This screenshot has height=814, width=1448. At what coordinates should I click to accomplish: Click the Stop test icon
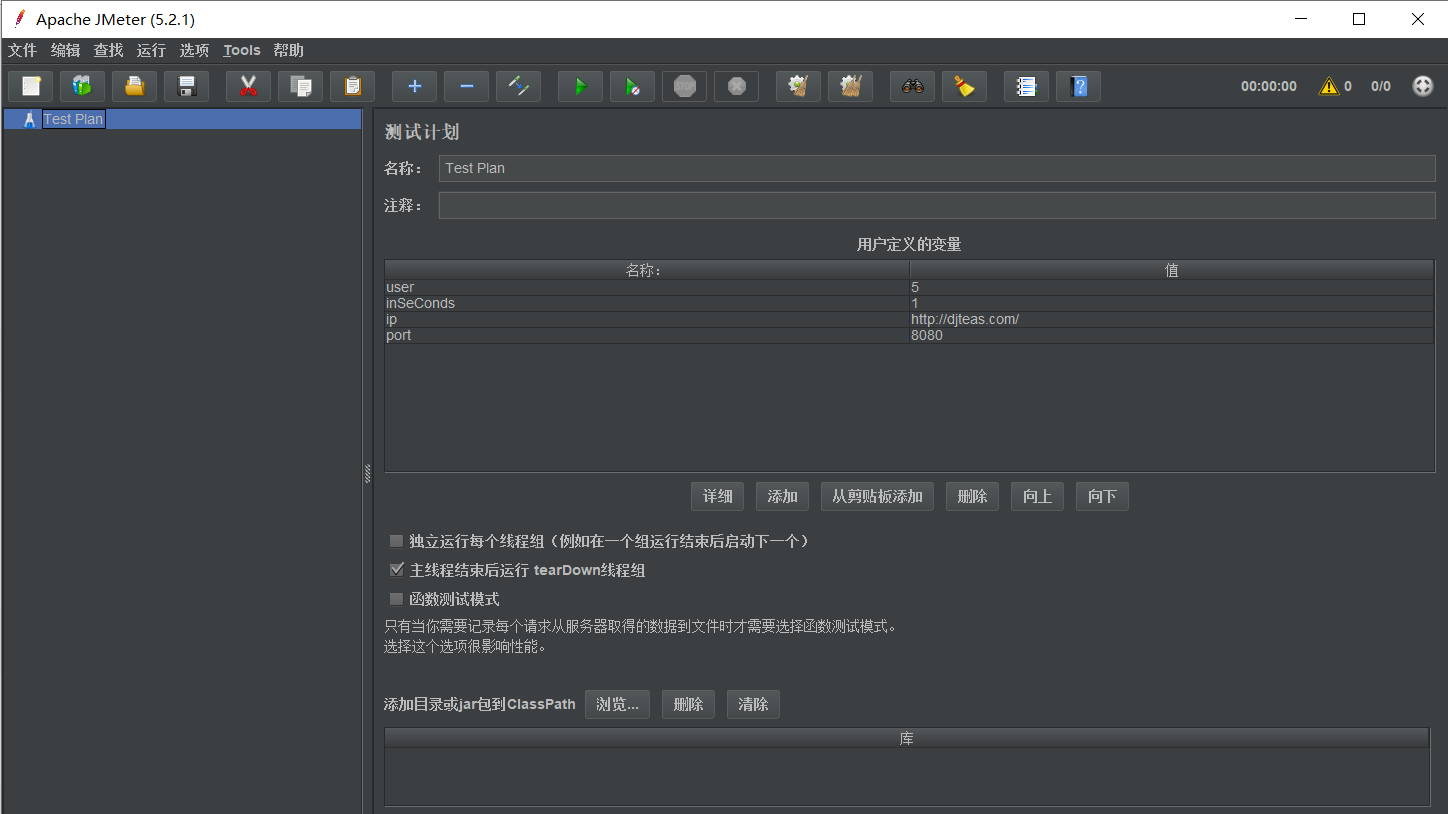click(684, 86)
